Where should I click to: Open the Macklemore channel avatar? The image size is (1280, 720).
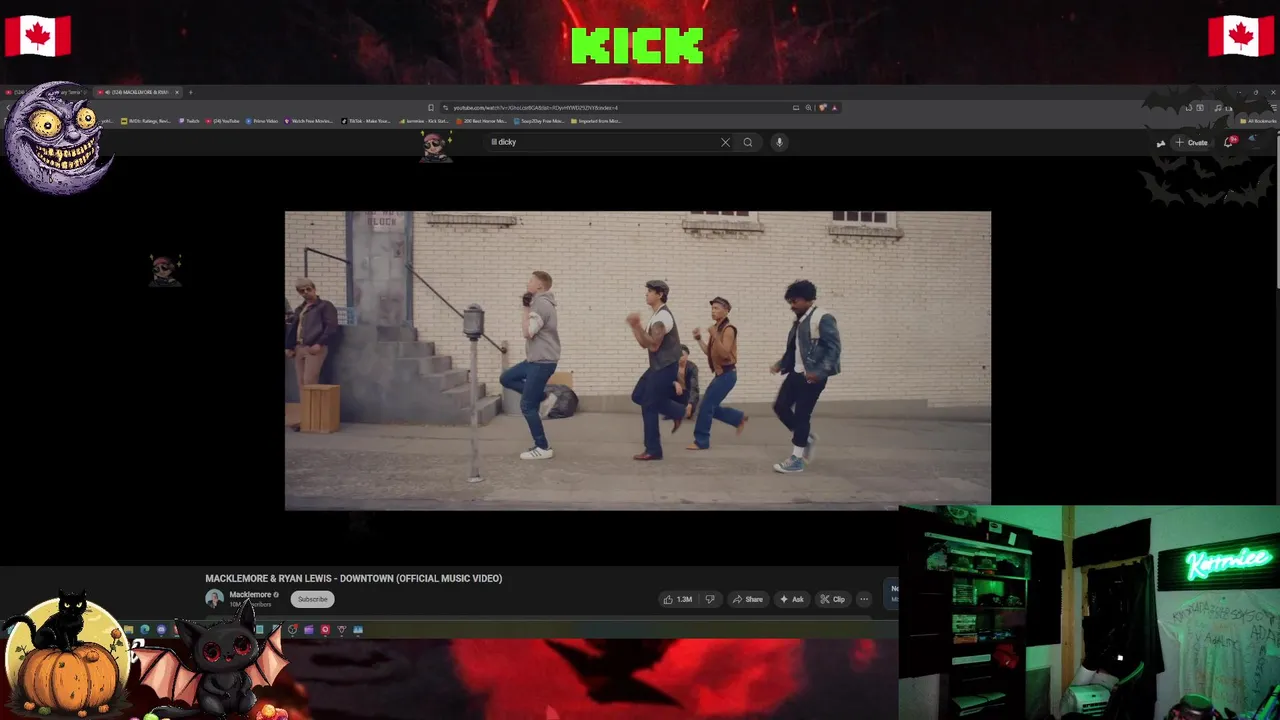[214, 599]
